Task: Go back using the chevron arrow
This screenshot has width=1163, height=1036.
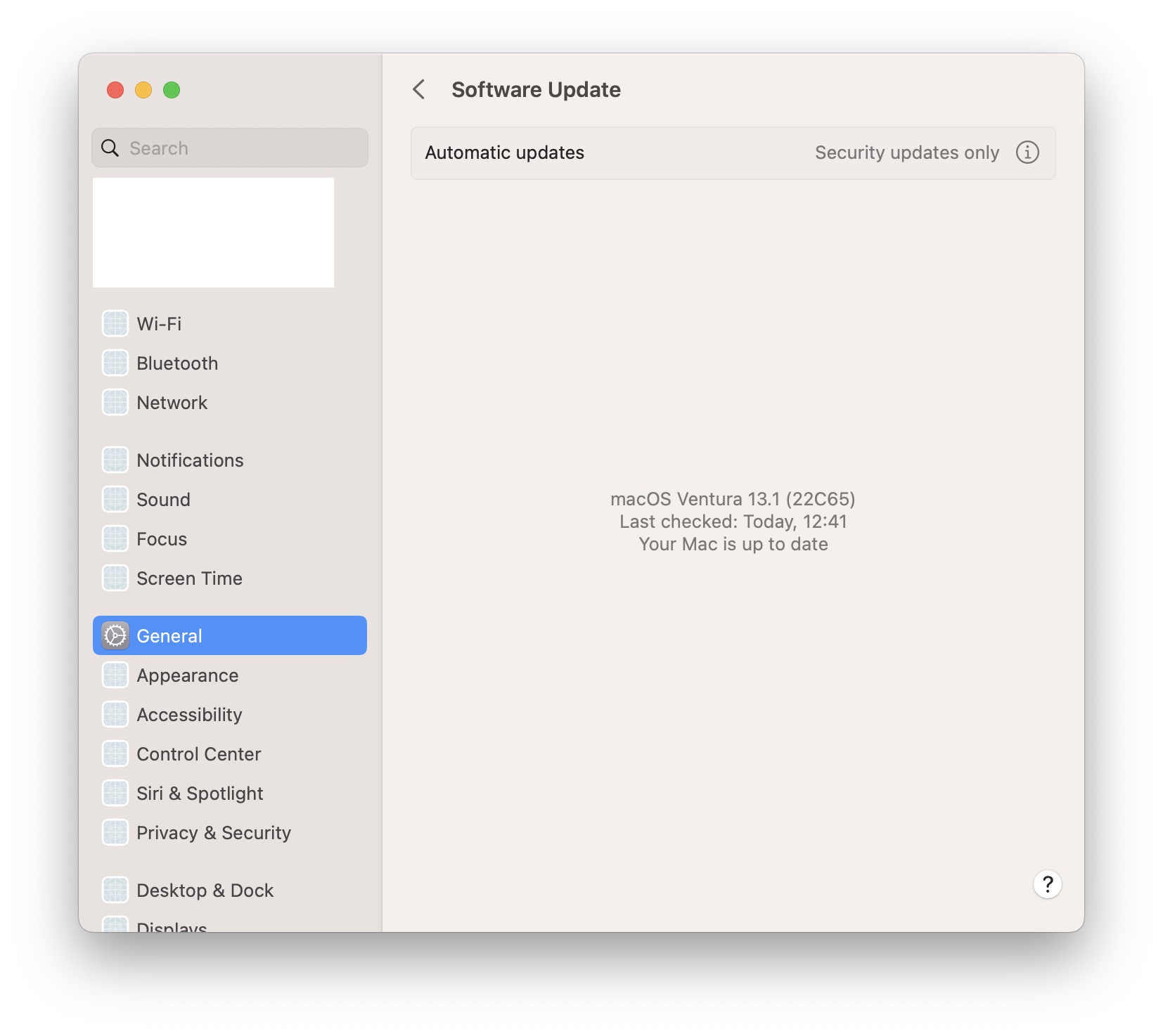Action: (x=419, y=89)
